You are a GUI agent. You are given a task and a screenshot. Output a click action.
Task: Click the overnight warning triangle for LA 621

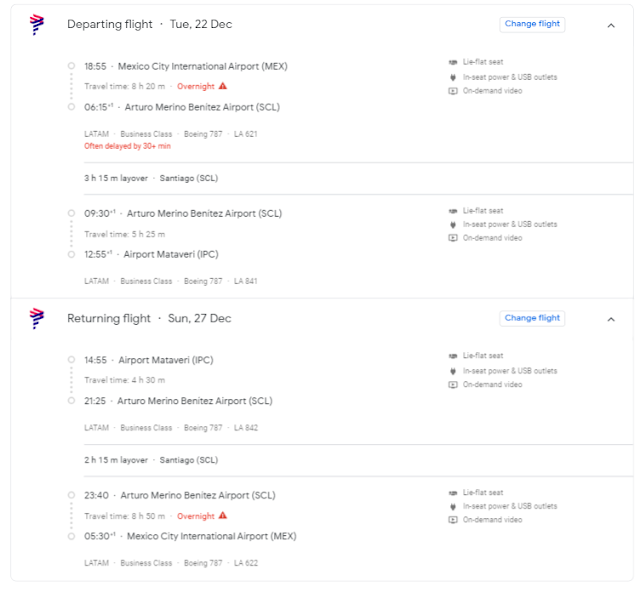coord(222,86)
